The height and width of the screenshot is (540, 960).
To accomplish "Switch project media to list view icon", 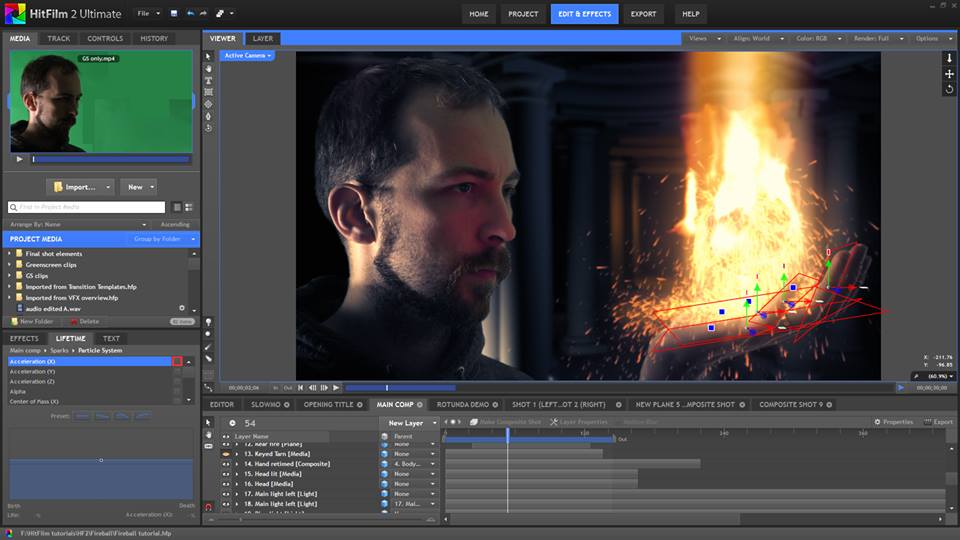I will pyautogui.click(x=177, y=208).
